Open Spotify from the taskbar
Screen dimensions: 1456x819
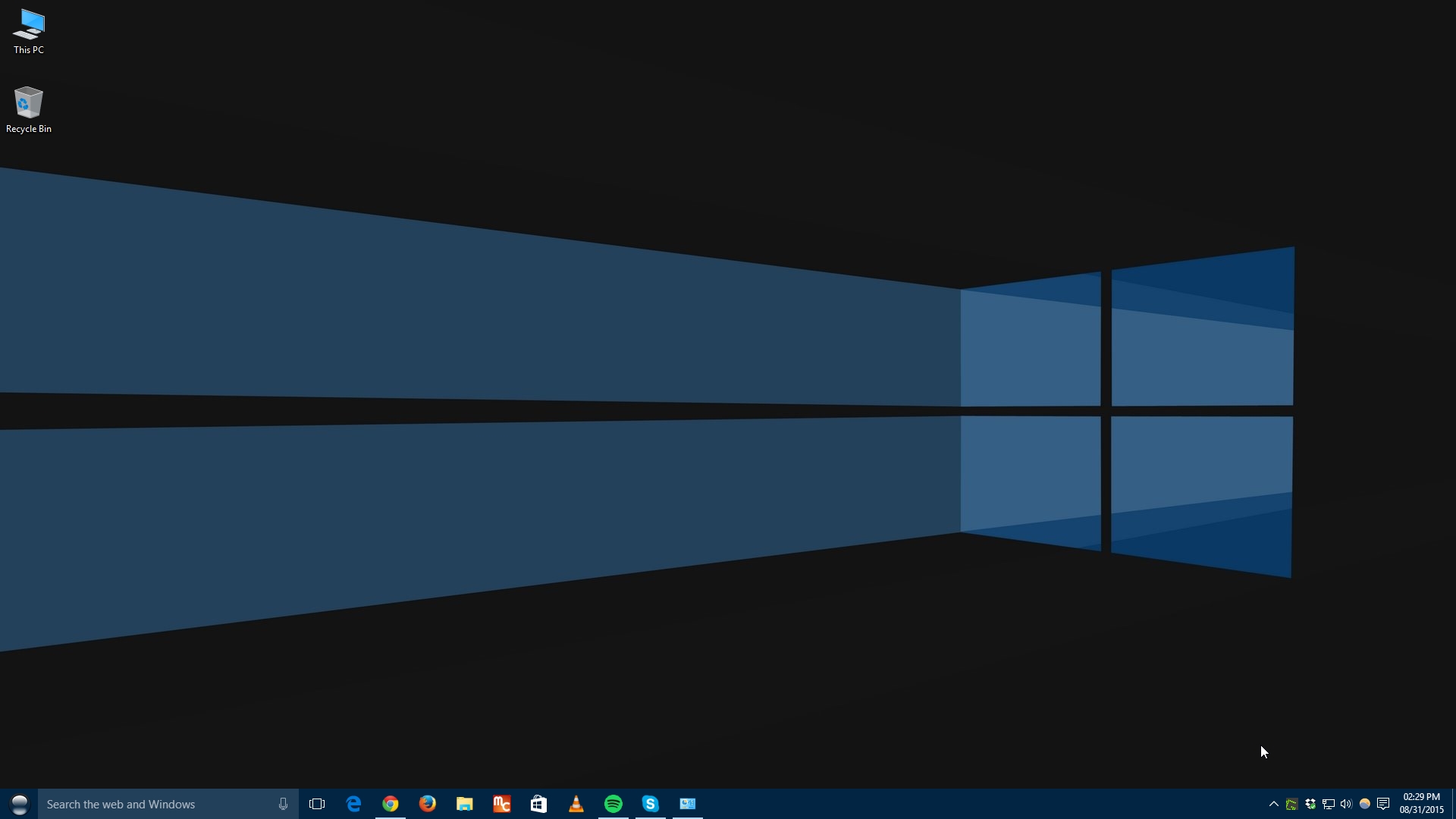613,804
